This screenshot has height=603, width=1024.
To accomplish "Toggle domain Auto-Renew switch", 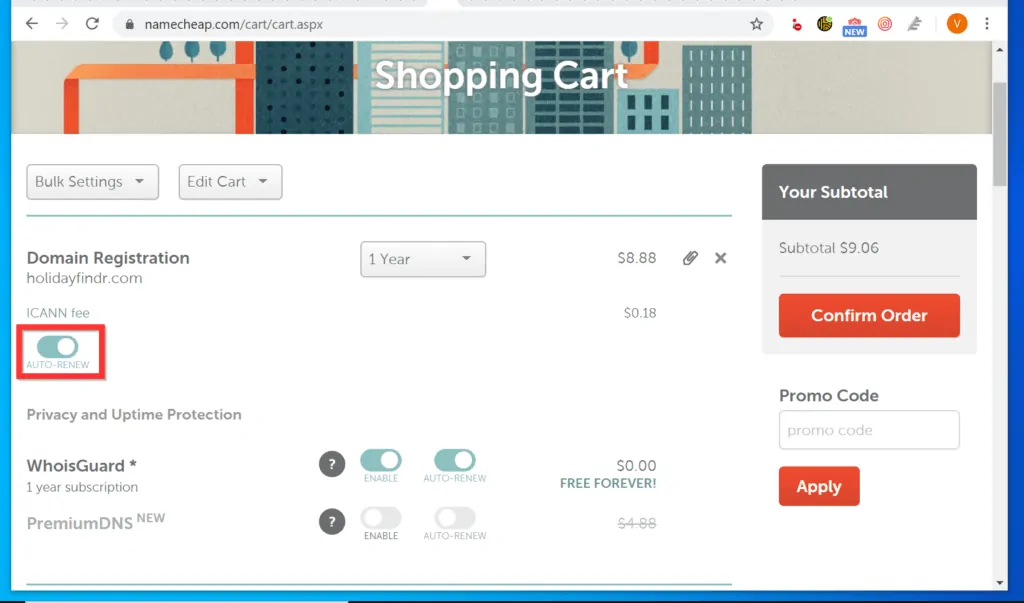I will pyautogui.click(x=57, y=347).
